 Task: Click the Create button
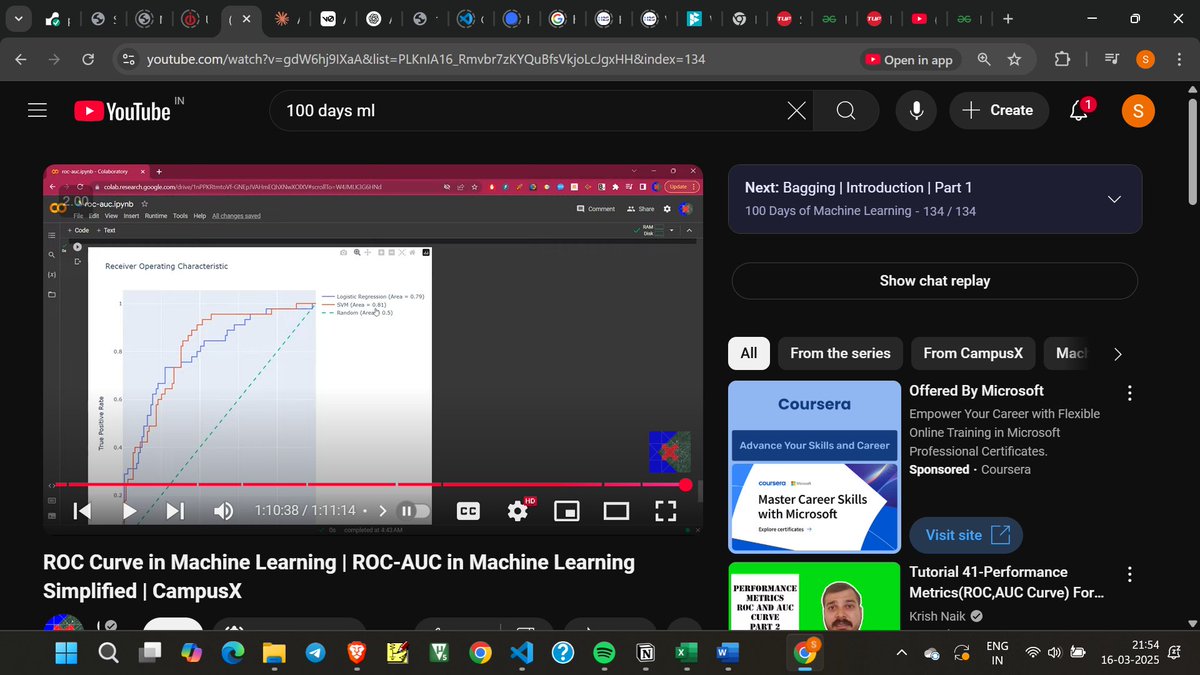pos(997,111)
